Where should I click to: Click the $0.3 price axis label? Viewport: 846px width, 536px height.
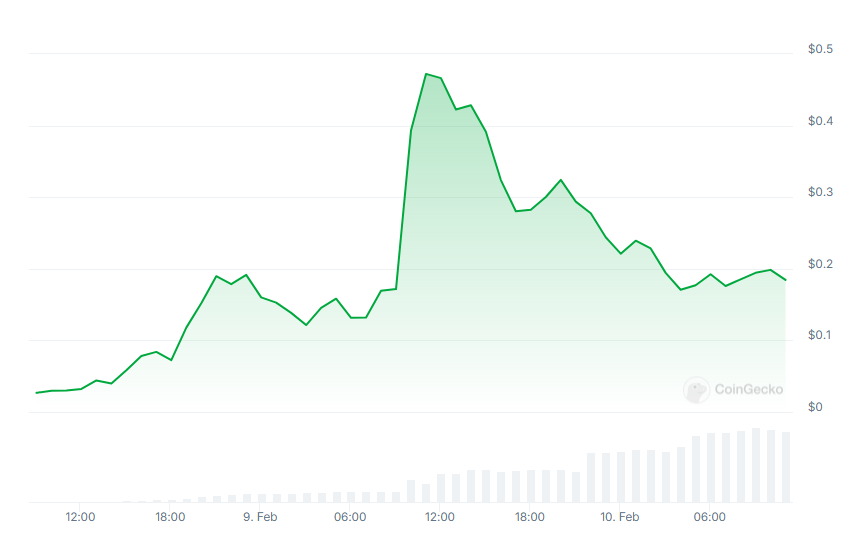click(x=820, y=192)
